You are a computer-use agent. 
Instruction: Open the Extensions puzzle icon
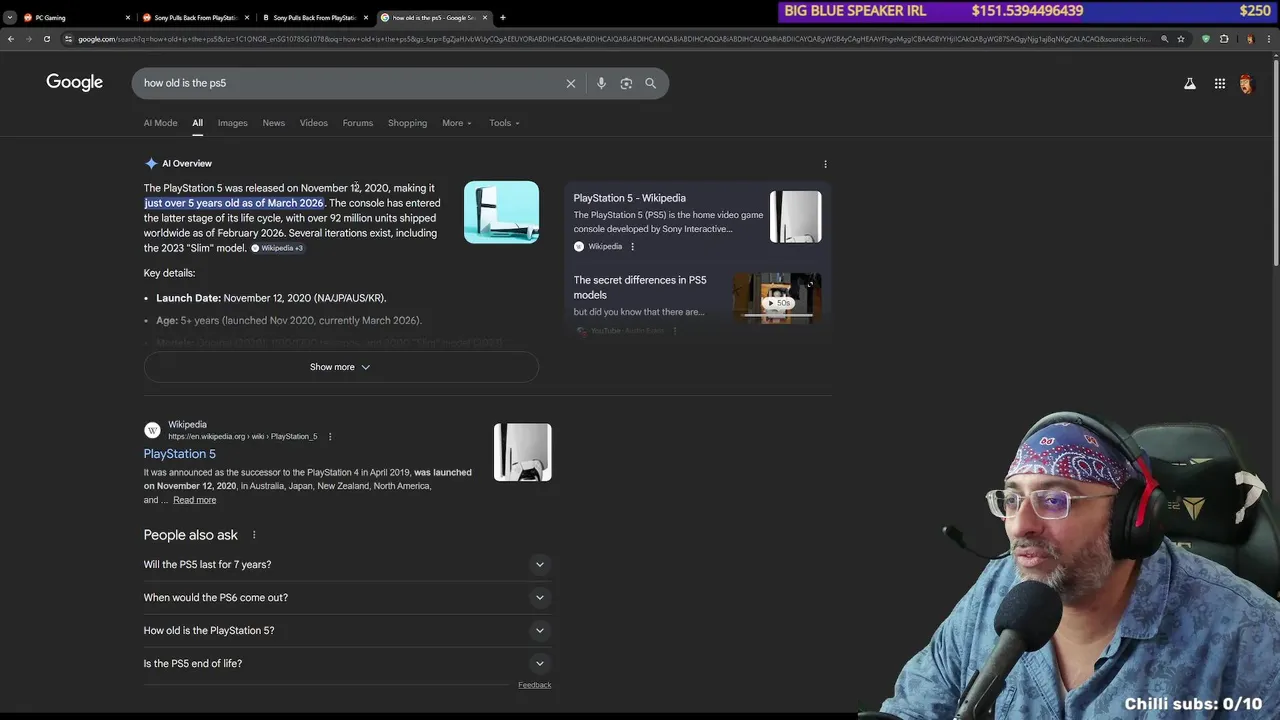pos(1224,39)
